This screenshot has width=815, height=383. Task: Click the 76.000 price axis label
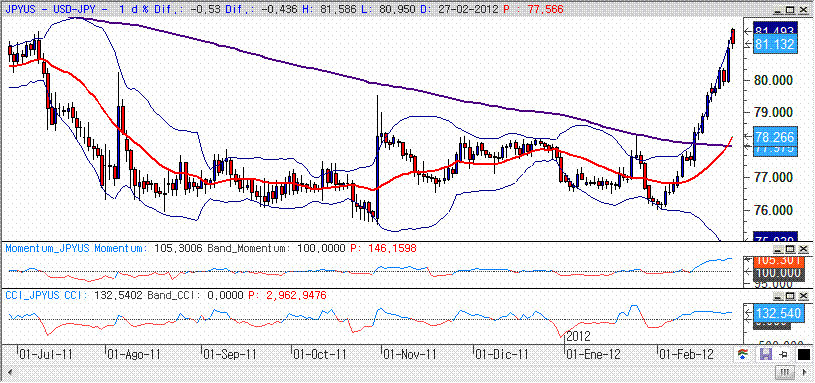(x=774, y=210)
